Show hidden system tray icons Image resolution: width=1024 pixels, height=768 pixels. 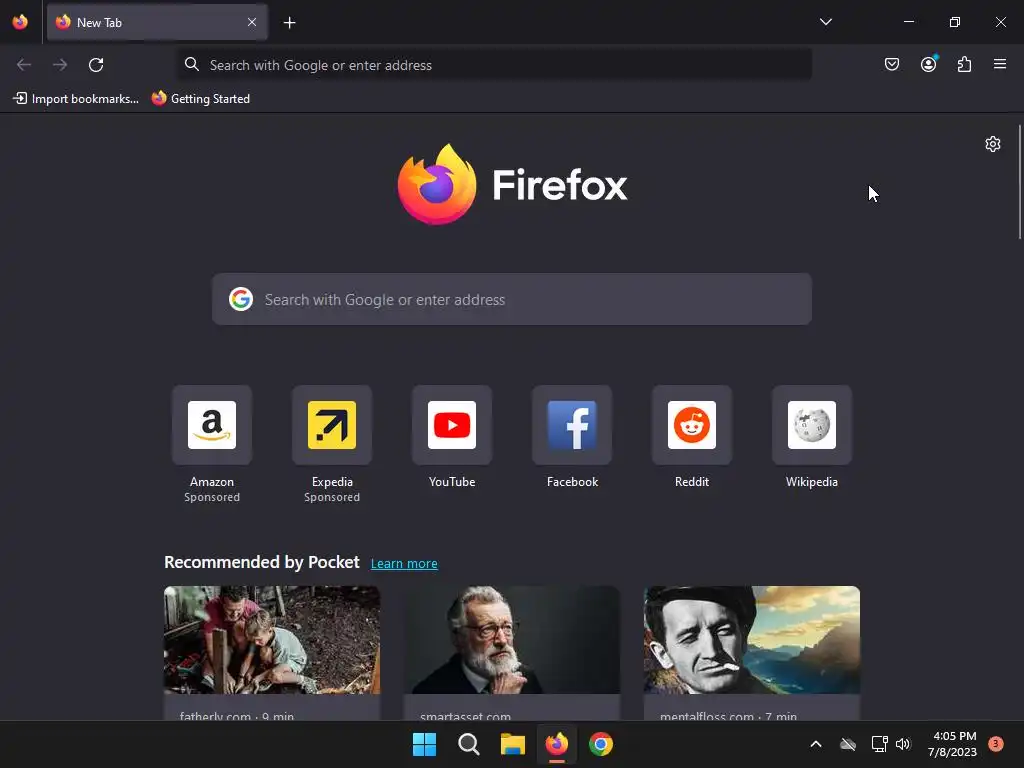(816, 744)
